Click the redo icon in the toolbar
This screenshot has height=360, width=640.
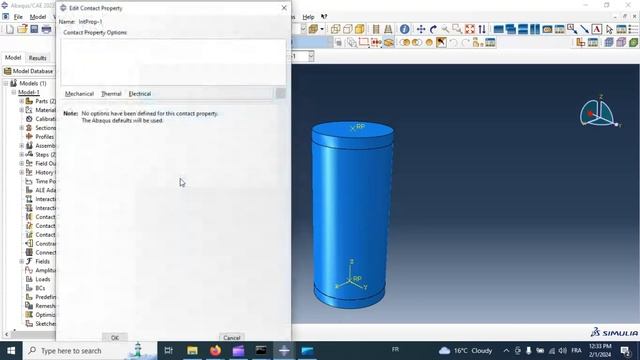466,42
